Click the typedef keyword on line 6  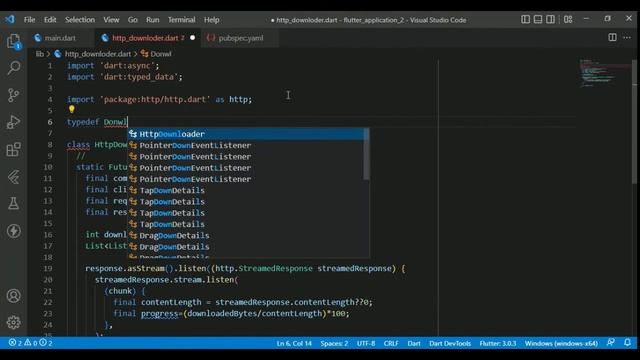coord(83,122)
